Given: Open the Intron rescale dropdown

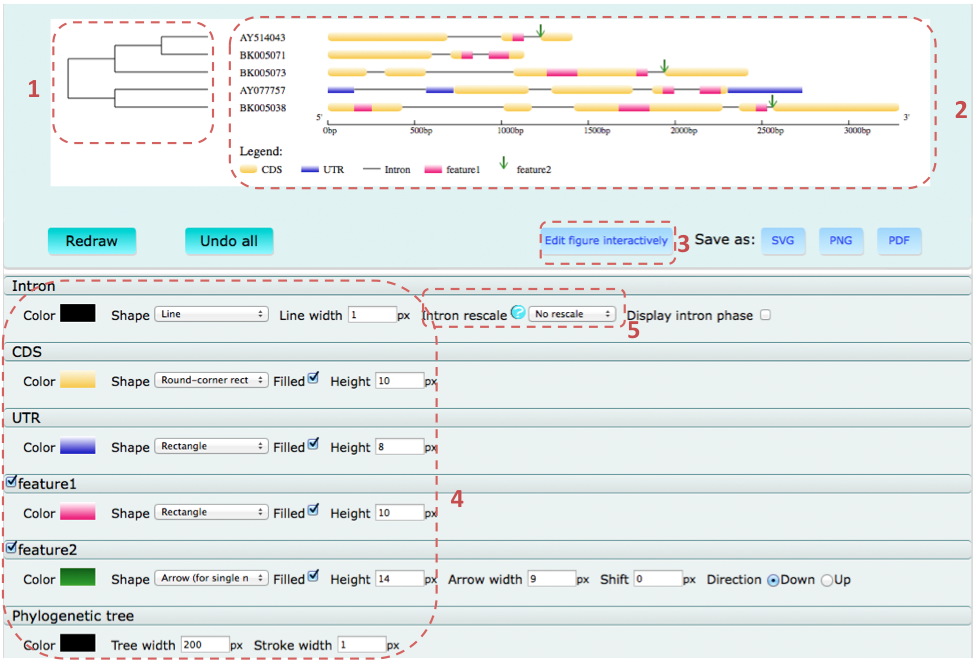Looking at the screenshot, I should tap(573, 314).
